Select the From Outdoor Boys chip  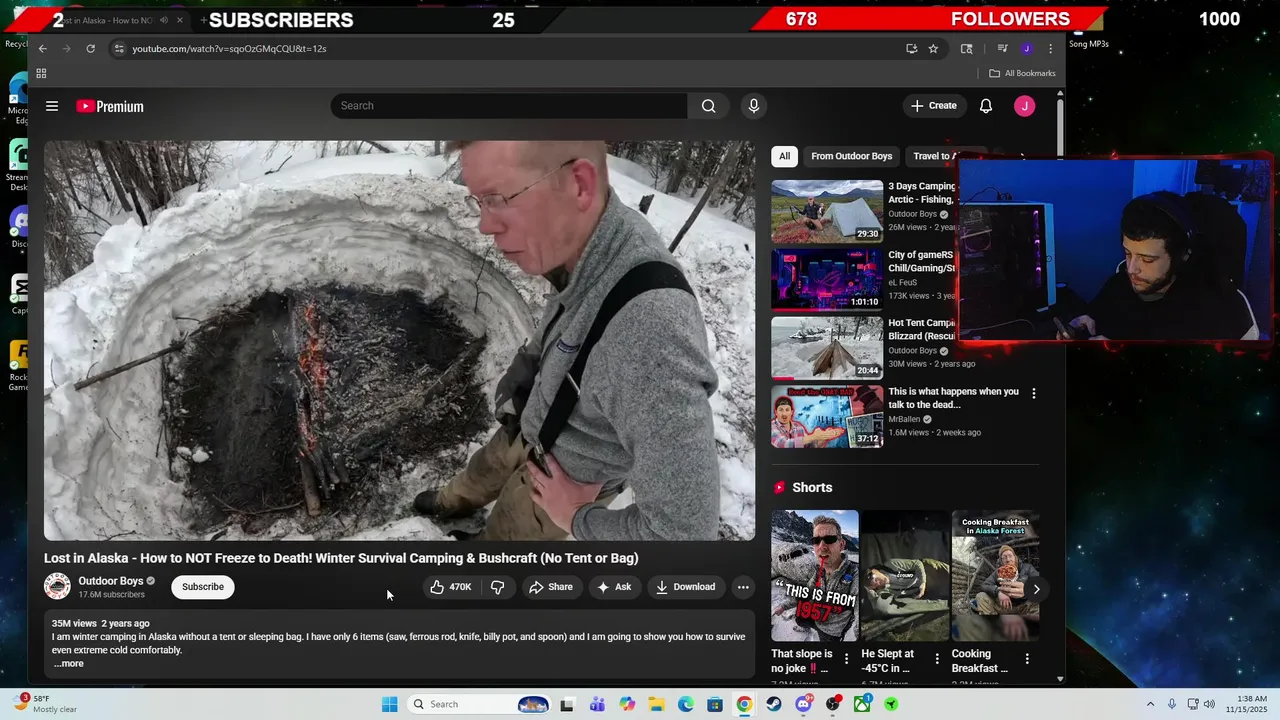851,156
